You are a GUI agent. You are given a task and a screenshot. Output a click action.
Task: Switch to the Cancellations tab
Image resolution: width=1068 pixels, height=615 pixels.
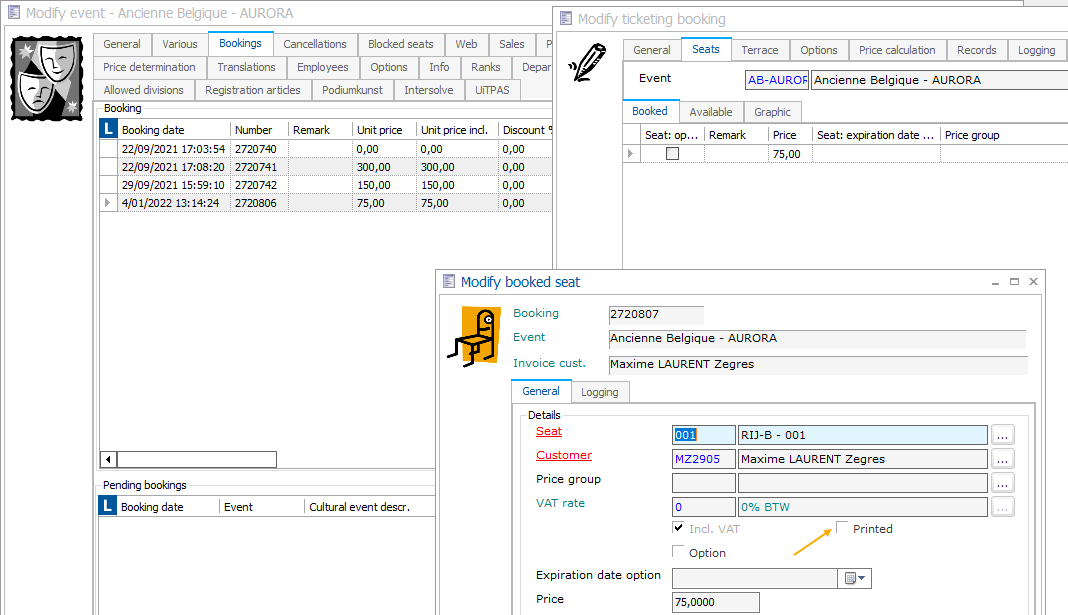click(x=314, y=44)
